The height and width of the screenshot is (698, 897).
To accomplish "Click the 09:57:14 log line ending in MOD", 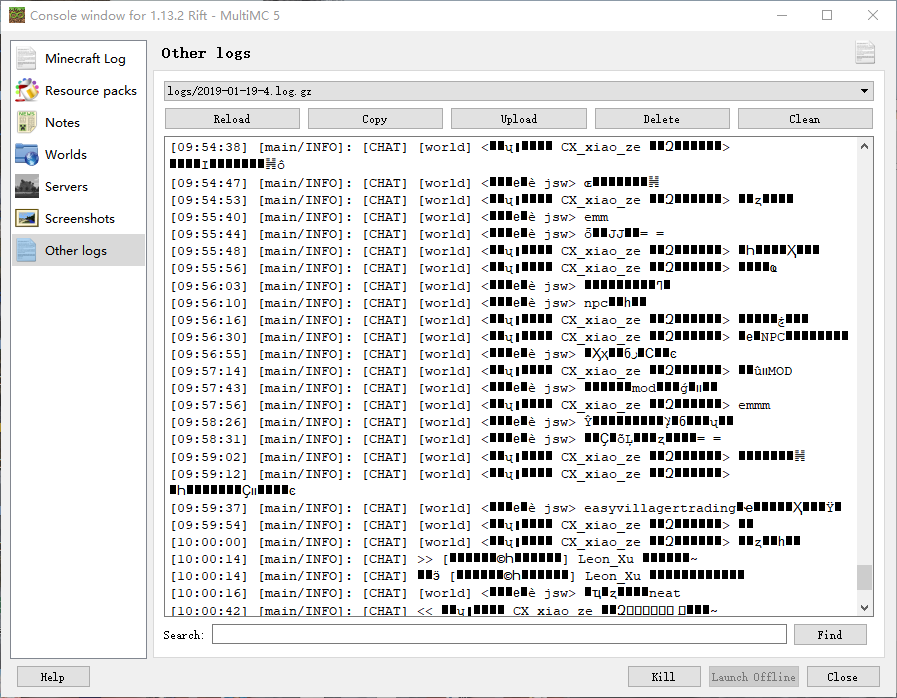I will click(481, 371).
